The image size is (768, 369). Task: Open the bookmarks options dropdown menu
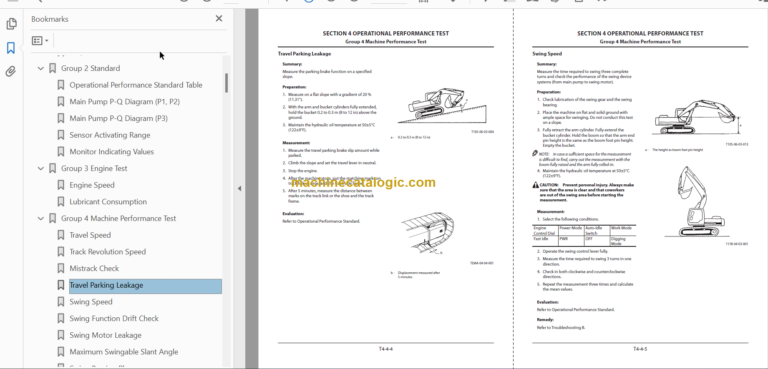point(40,41)
